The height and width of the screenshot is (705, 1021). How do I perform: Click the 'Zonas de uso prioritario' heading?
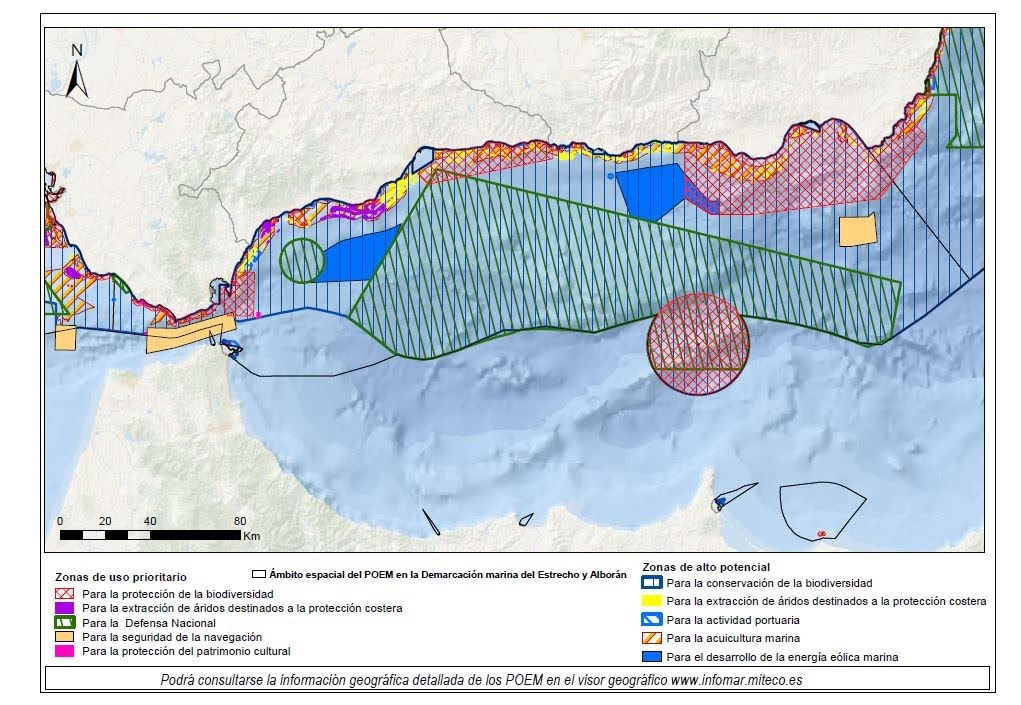coord(119,578)
